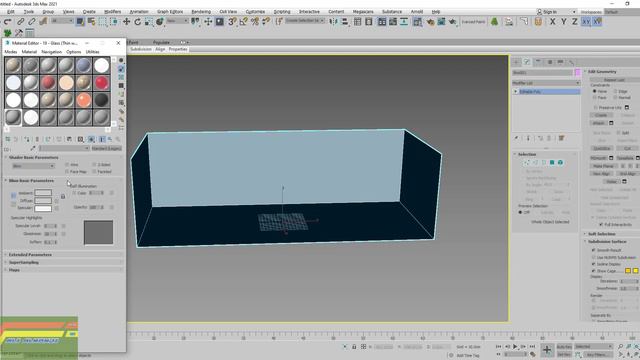Click the Unlink Selection icon
The width and height of the screenshot is (640, 360).
click(31, 21)
